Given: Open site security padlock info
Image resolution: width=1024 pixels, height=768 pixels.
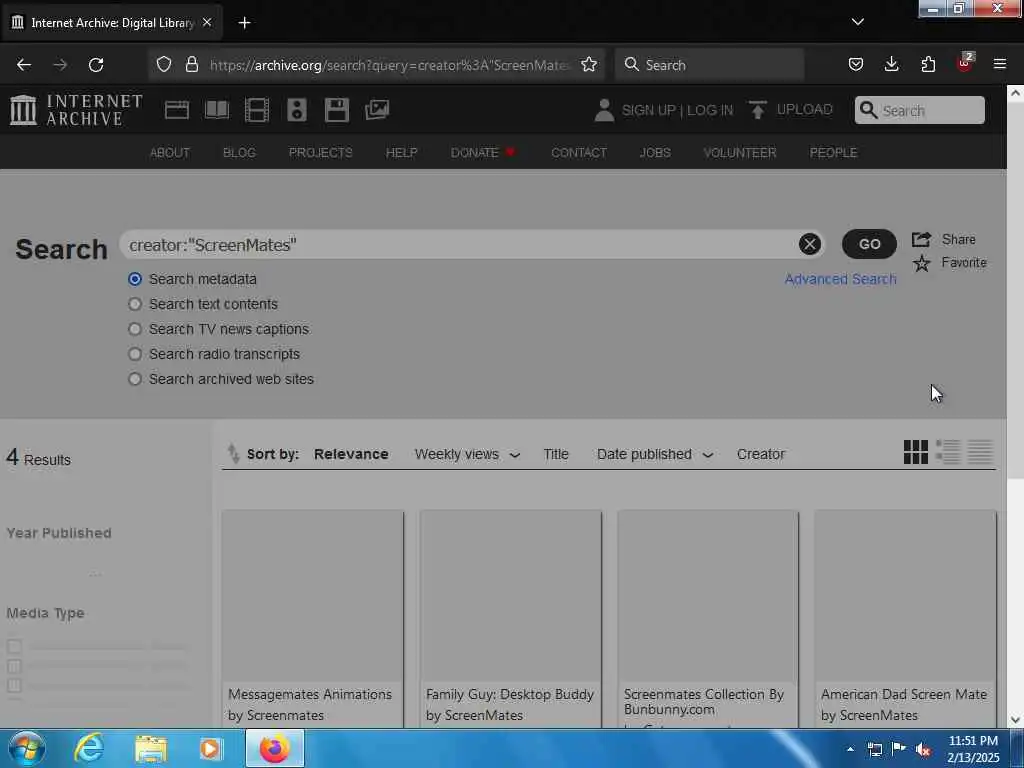Looking at the screenshot, I should [191, 65].
